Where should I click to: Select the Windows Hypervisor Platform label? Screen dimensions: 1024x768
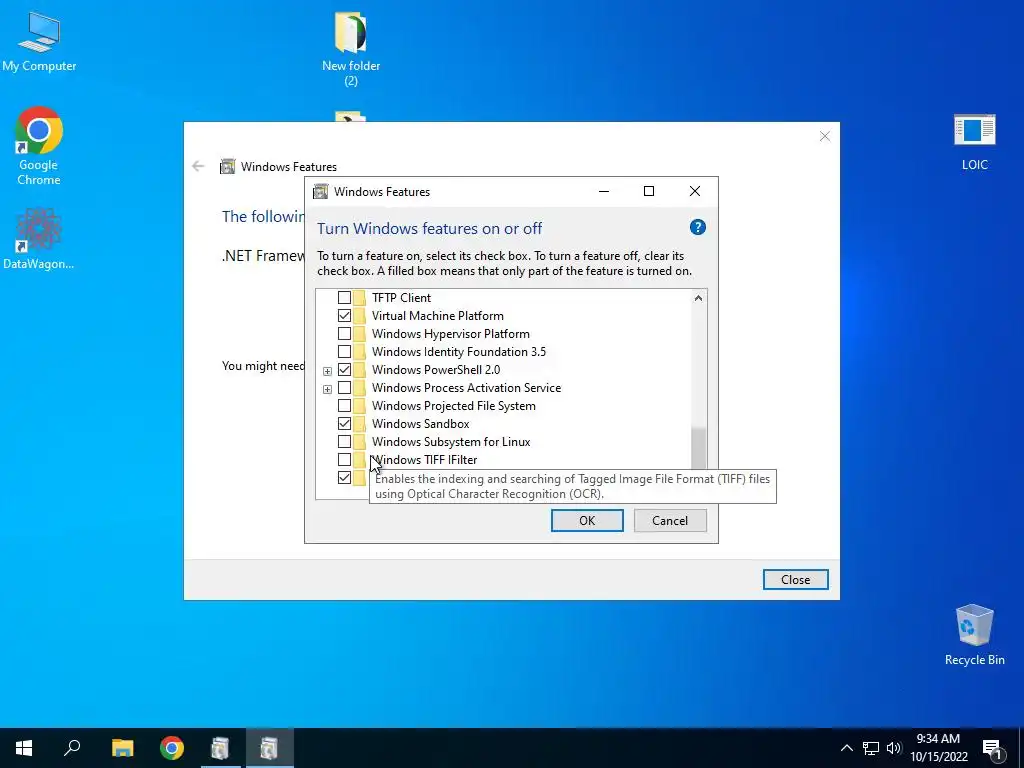tap(451, 334)
